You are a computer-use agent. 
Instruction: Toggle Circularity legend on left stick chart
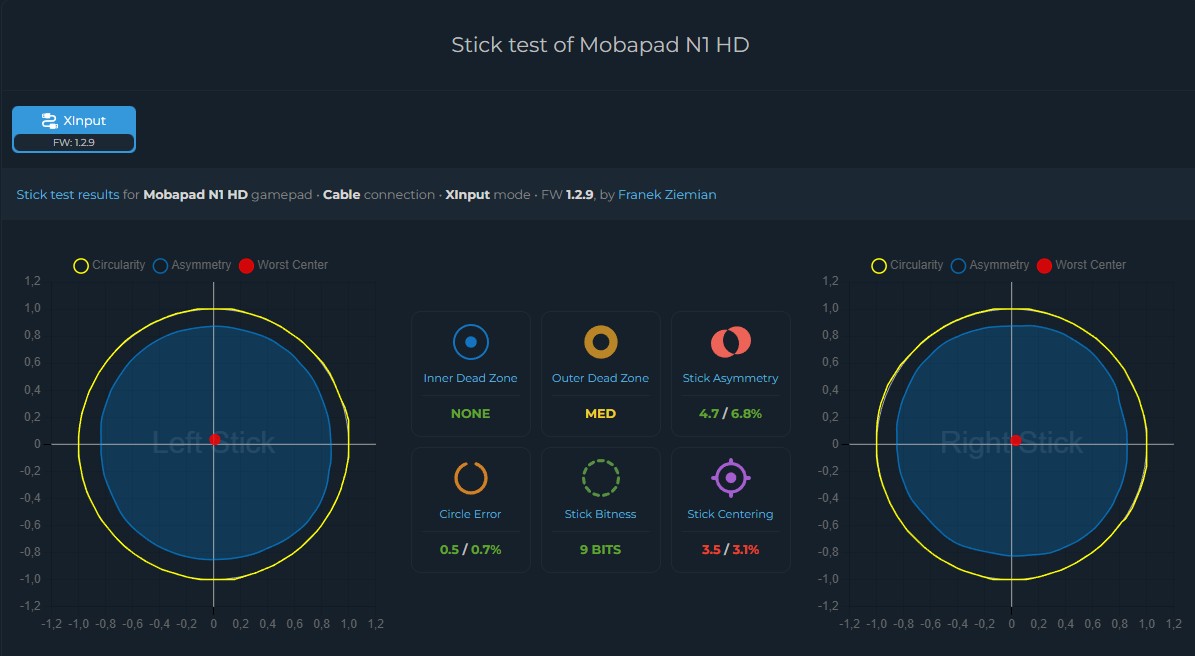pyautogui.click(x=109, y=265)
